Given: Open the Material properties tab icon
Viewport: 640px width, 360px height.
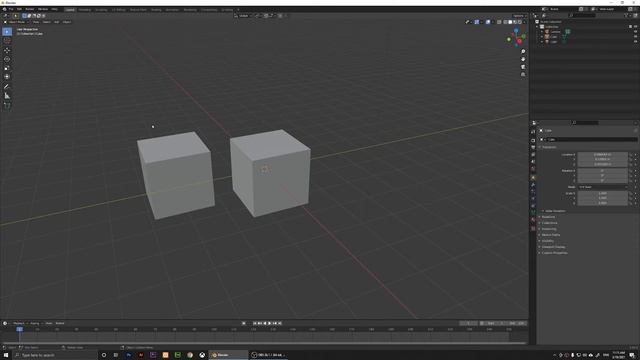Looking at the screenshot, I should click(x=533, y=220).
